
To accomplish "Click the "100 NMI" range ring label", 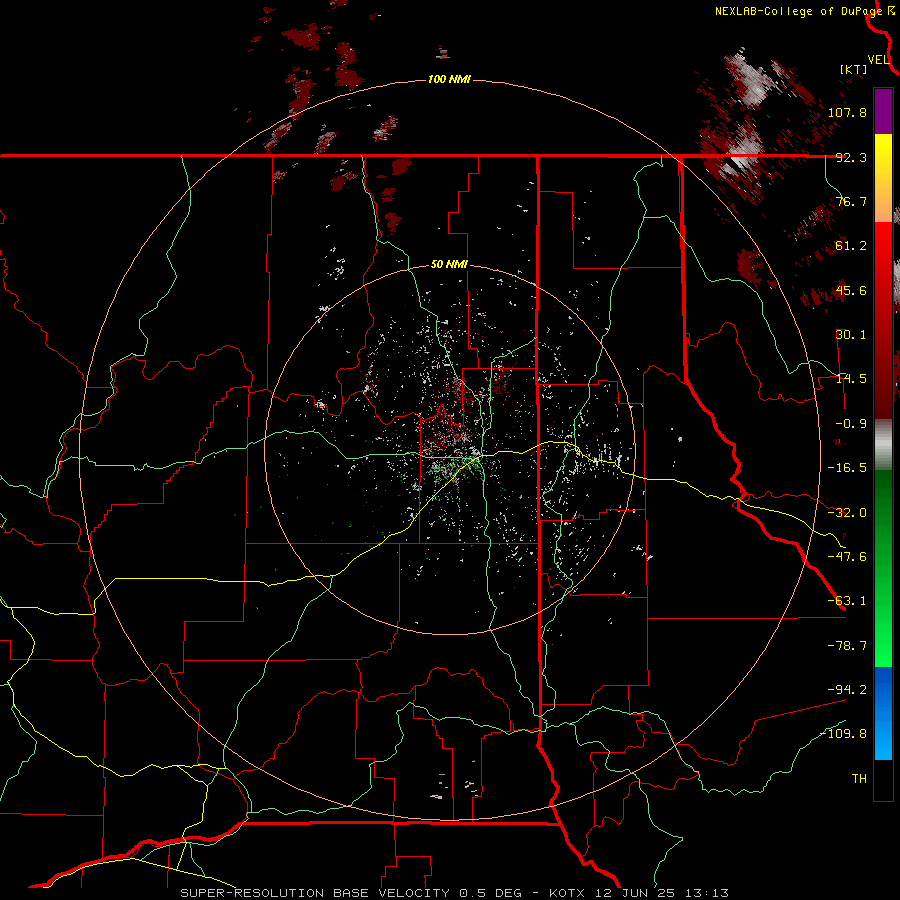I will [x=449, y=79].
